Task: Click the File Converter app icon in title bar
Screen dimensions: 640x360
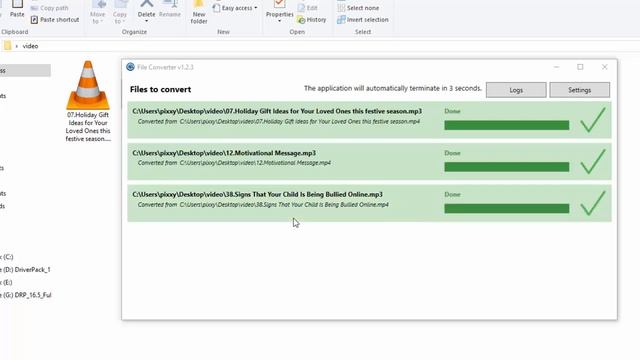Action: pyautogui.click(x=131, y=67)
